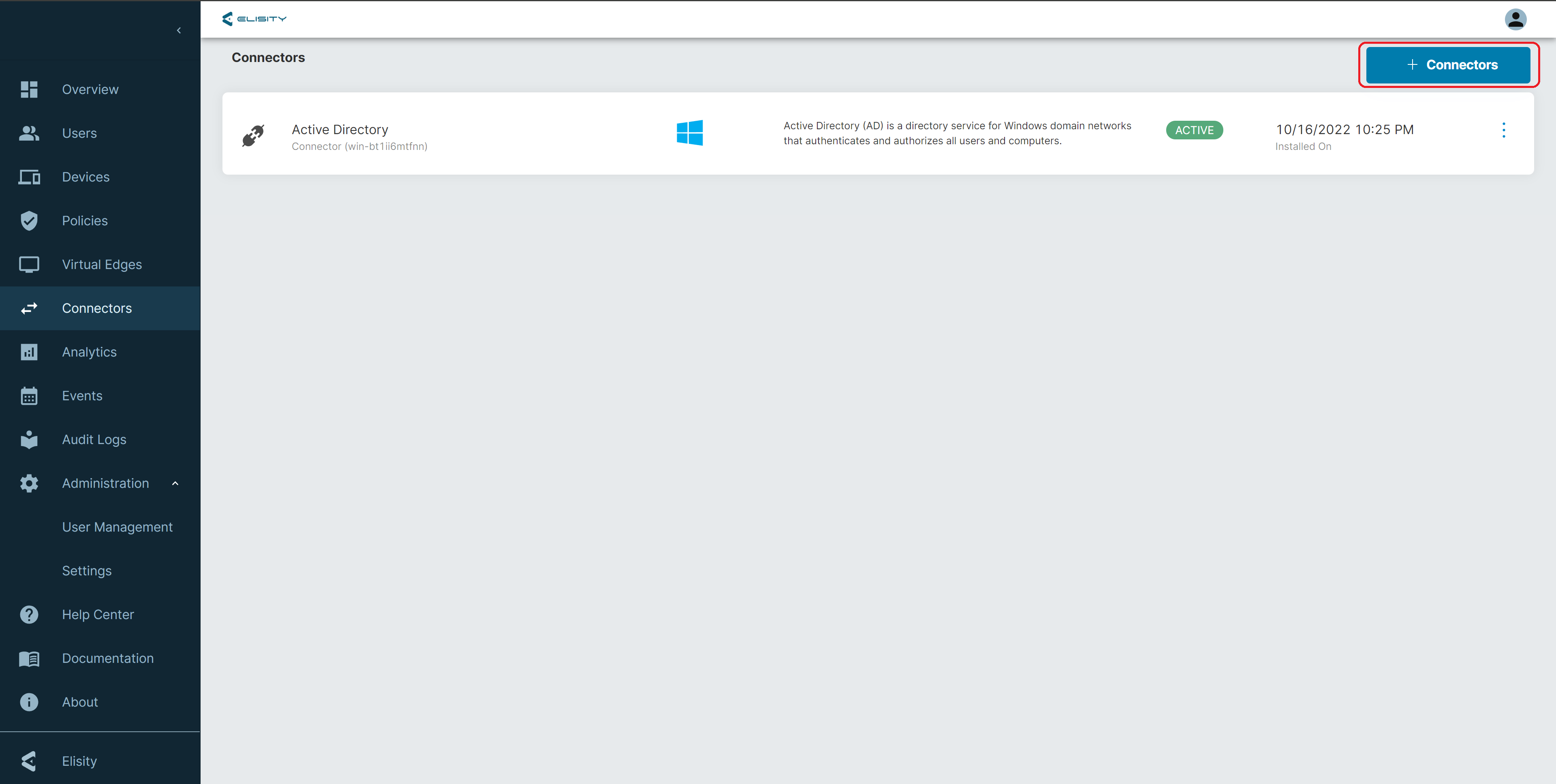Viewport: 1556px width, 784px height.
Task: Open Settings under Administration
Action: [87, 571]
